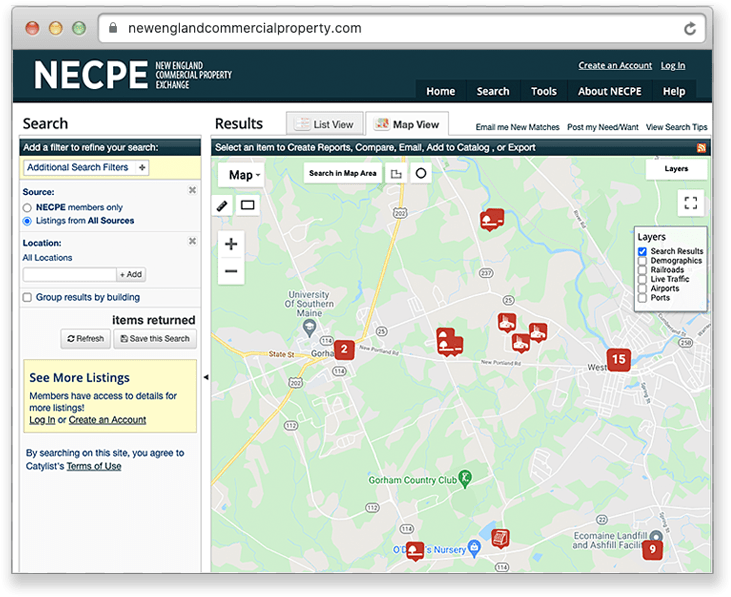Screen dimensions: 731x597
Task: Open the Map type dropdown
Action: click(243, 175)
